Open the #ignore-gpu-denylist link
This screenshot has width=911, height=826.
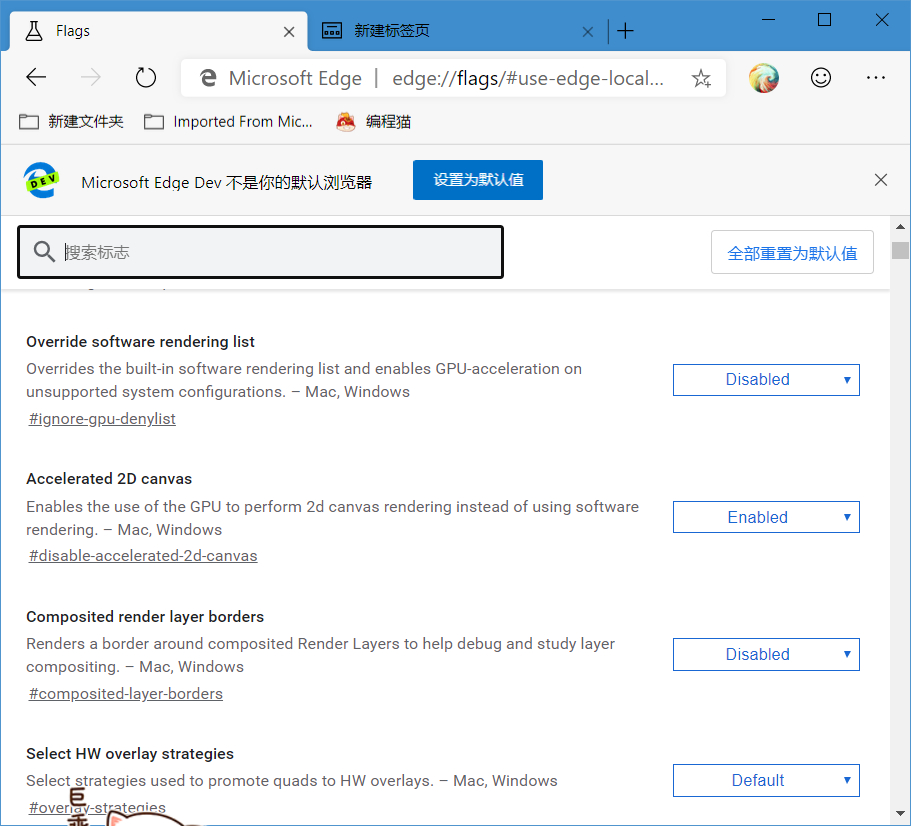101,418
